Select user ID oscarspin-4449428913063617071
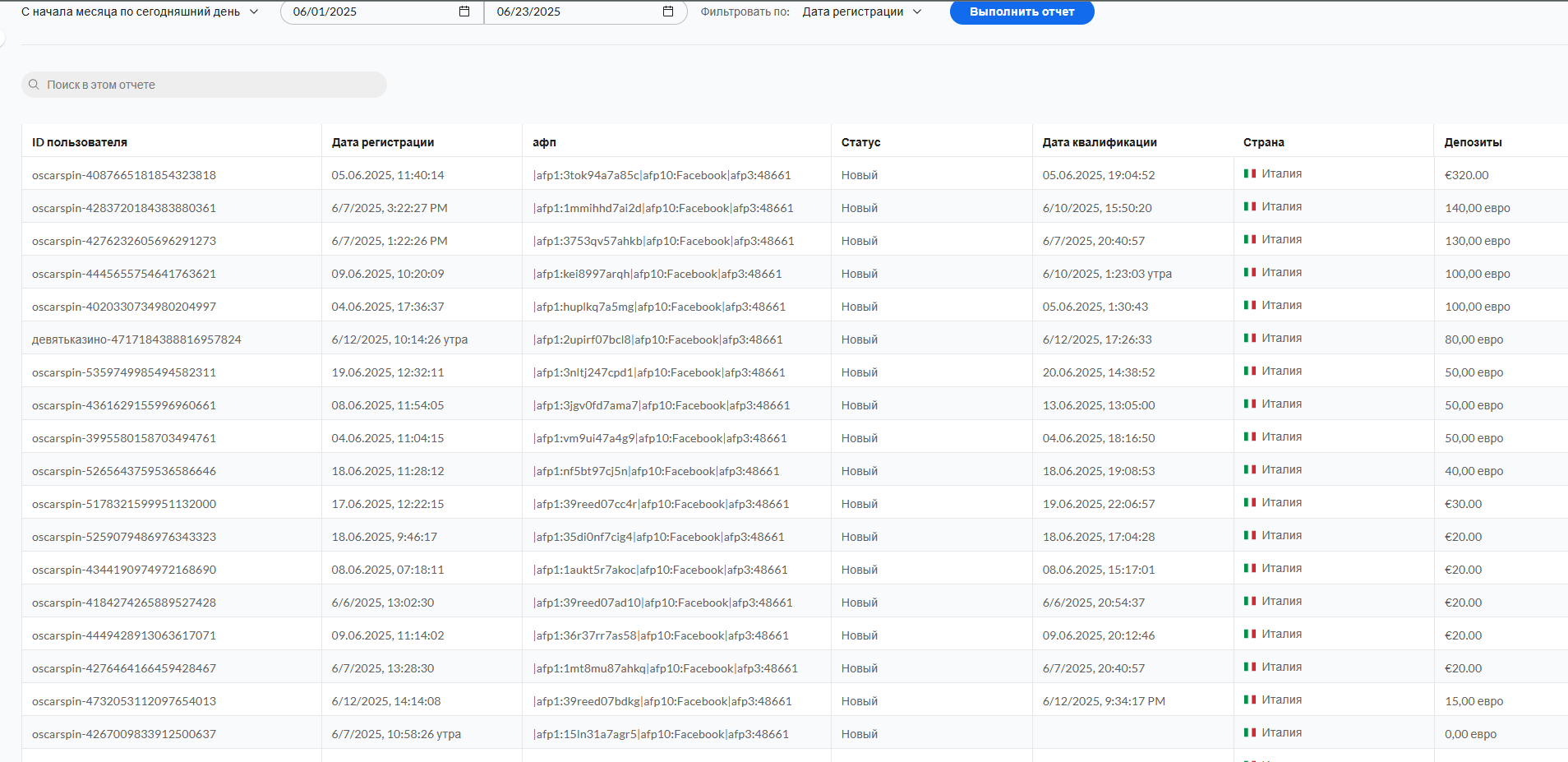This screenshot has width=1568, height=762. 124,635
